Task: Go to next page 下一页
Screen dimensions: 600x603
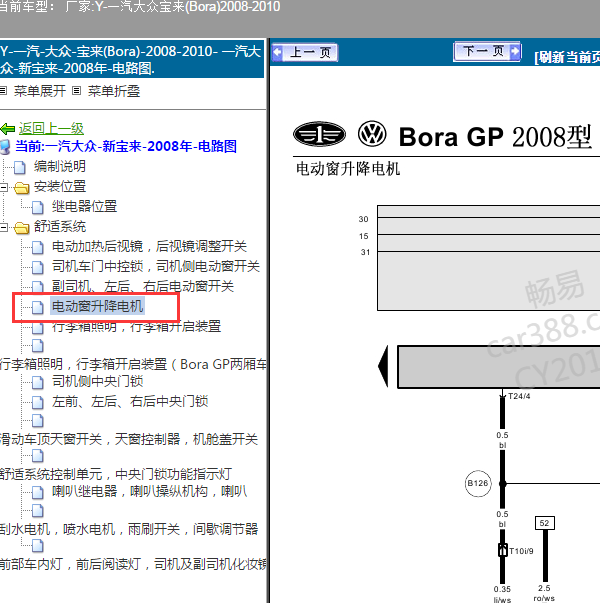Action: [x=487, y=52]
